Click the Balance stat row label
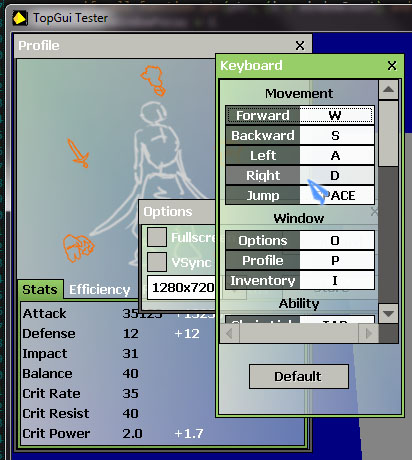The height and width of the screenshot is (460, 412). 47,373
